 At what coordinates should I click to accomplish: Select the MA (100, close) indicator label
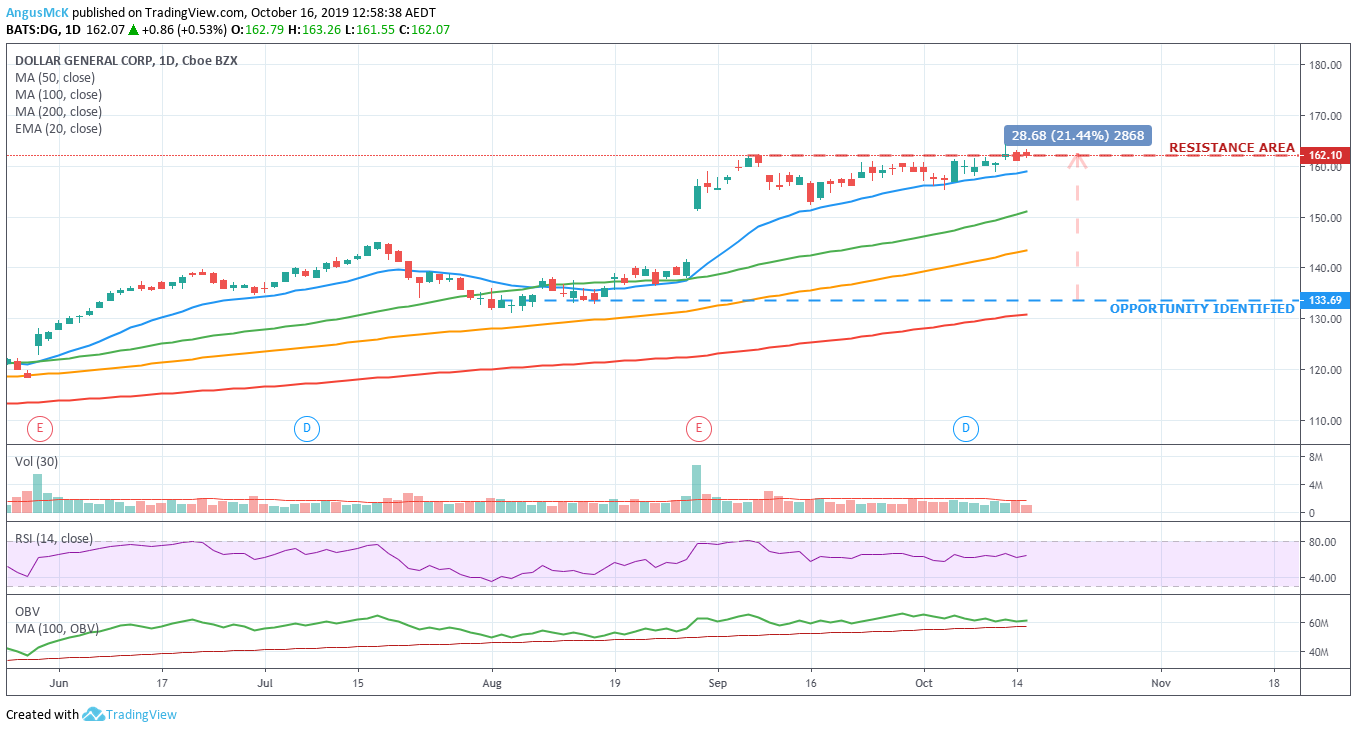tap(58, 95)
